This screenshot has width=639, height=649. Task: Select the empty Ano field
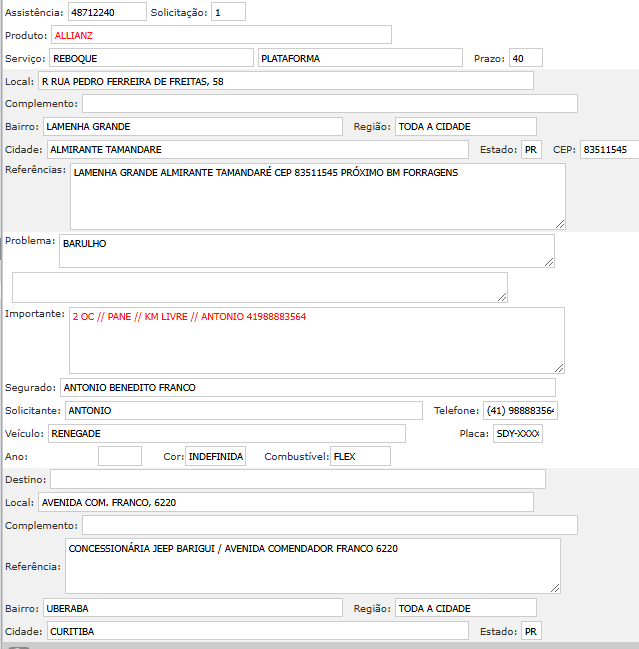(120, 456)
